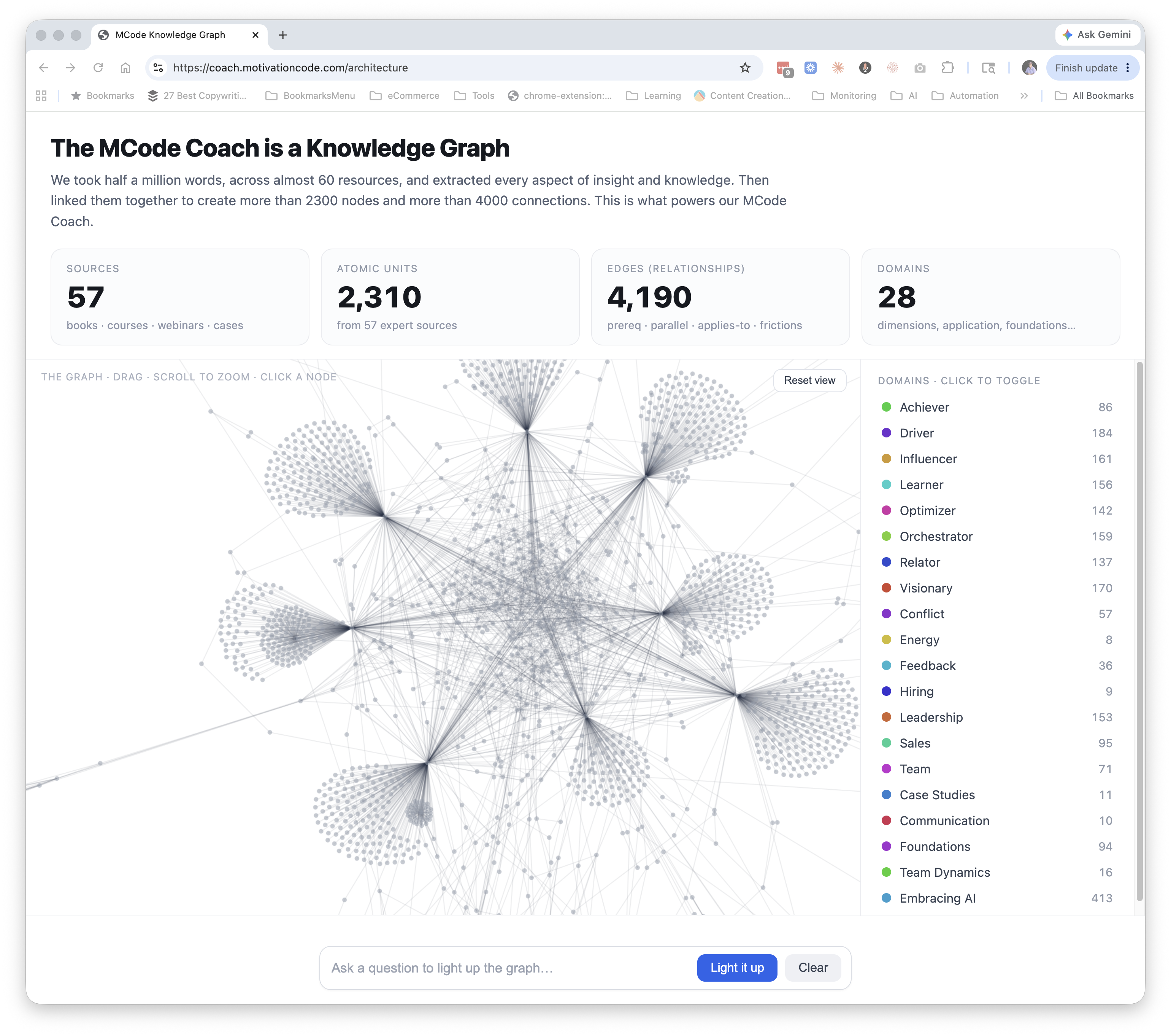Bookmark this page with the star icon
1171x1036 pixels.
(x=745, y=68)
